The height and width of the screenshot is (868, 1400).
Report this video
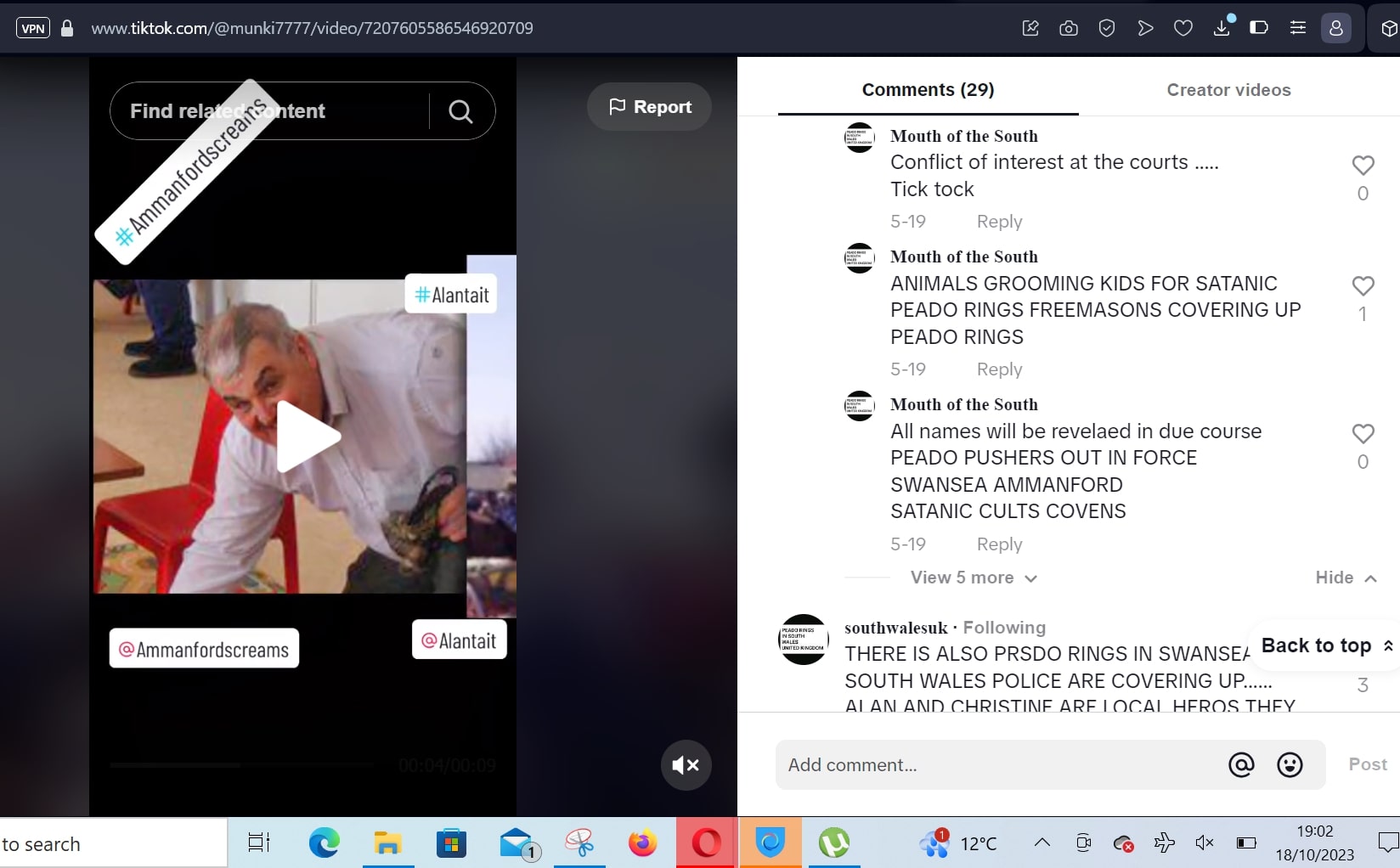(650, 107)
